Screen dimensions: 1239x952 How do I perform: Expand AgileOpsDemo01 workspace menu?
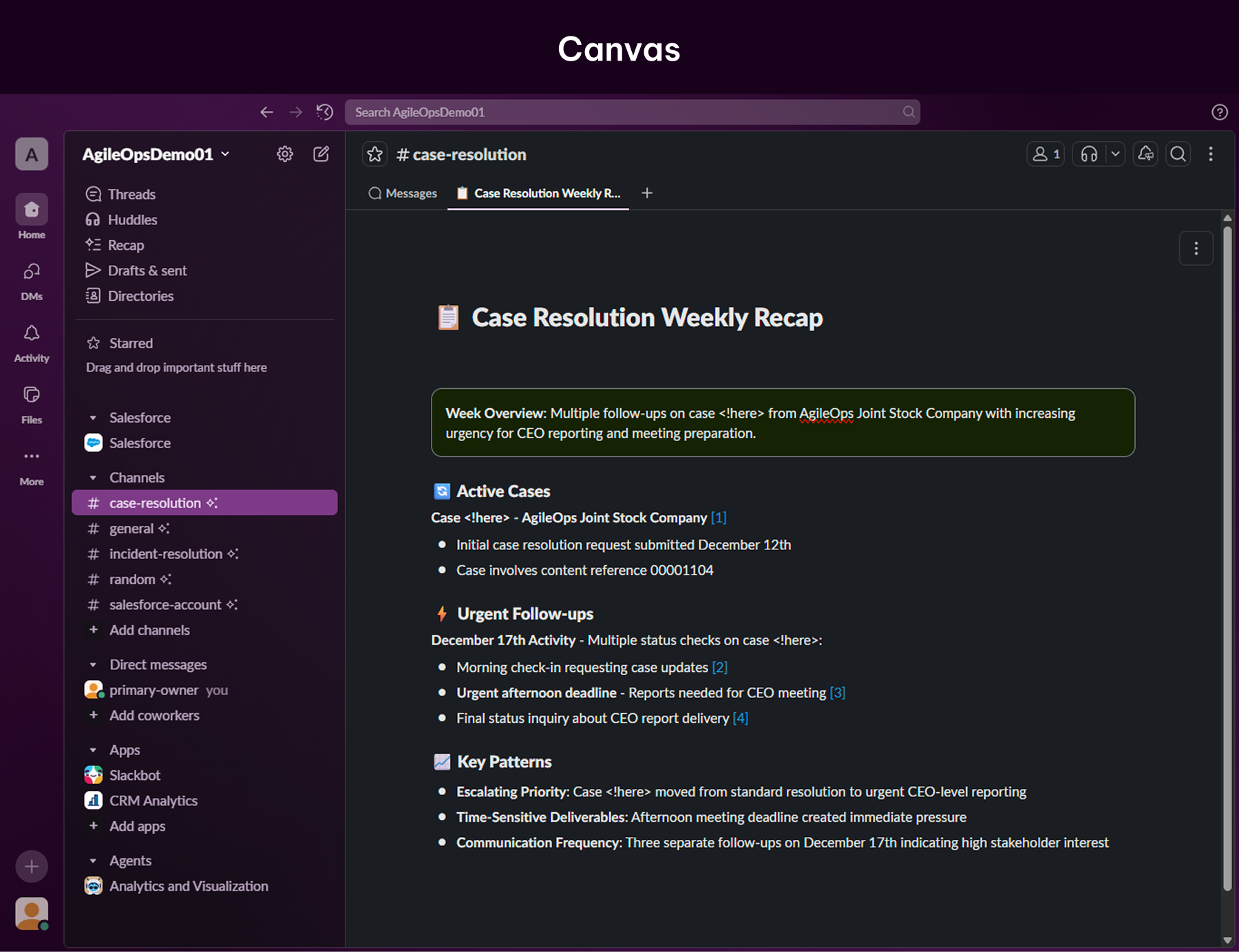(156, 154)
